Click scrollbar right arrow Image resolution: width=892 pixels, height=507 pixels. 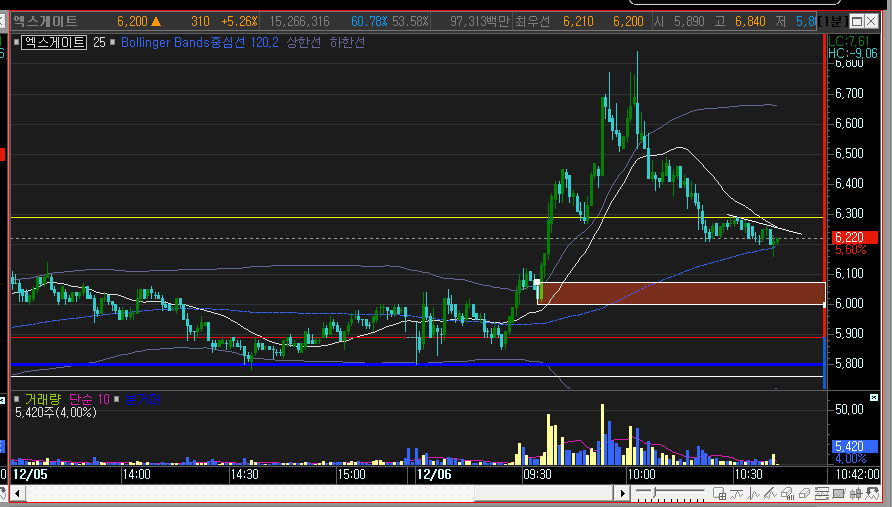pyautogui.click(x=622, y=493)
